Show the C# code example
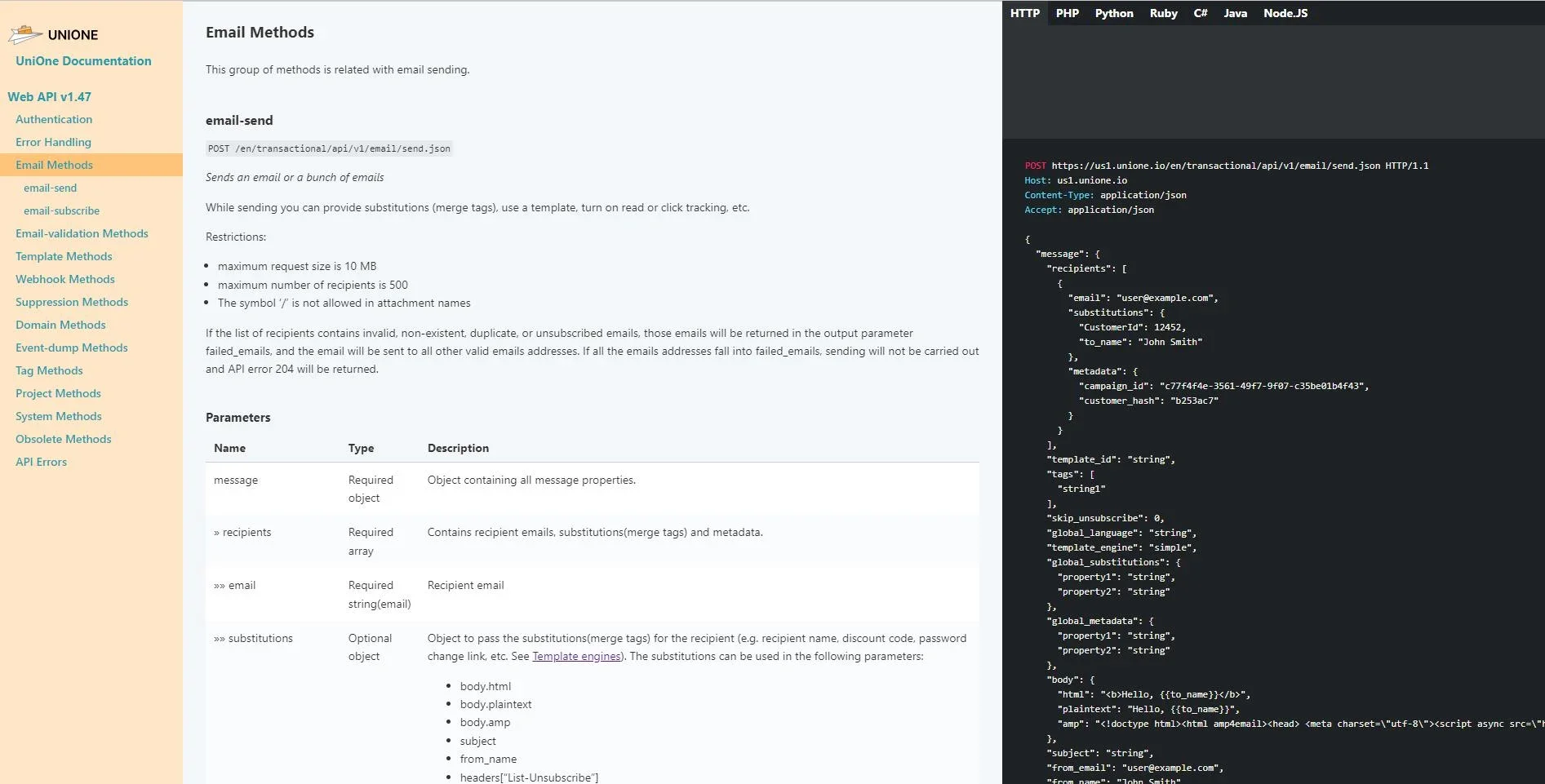 coord(1200,13)
